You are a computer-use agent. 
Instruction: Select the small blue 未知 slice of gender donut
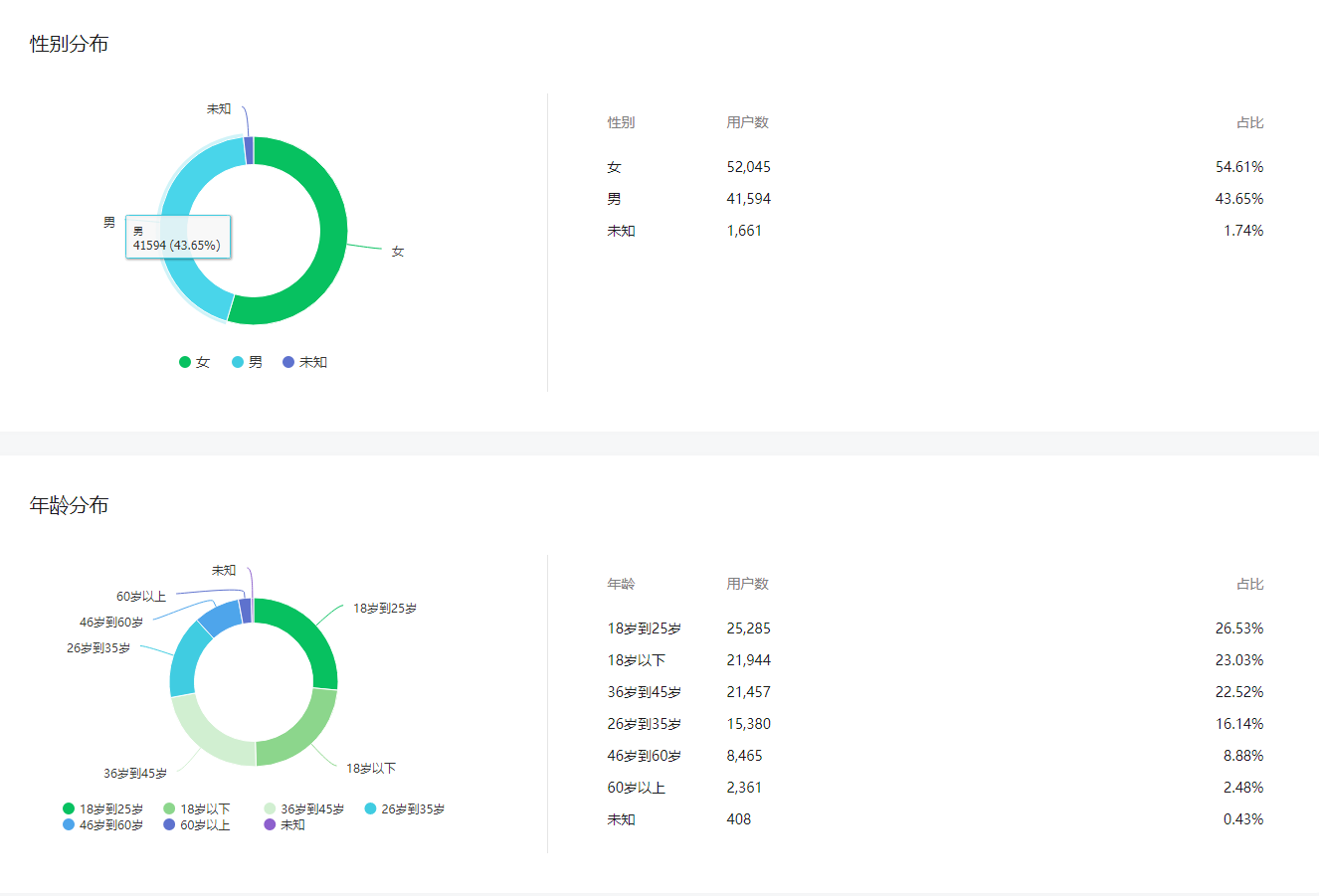[249, 150]
